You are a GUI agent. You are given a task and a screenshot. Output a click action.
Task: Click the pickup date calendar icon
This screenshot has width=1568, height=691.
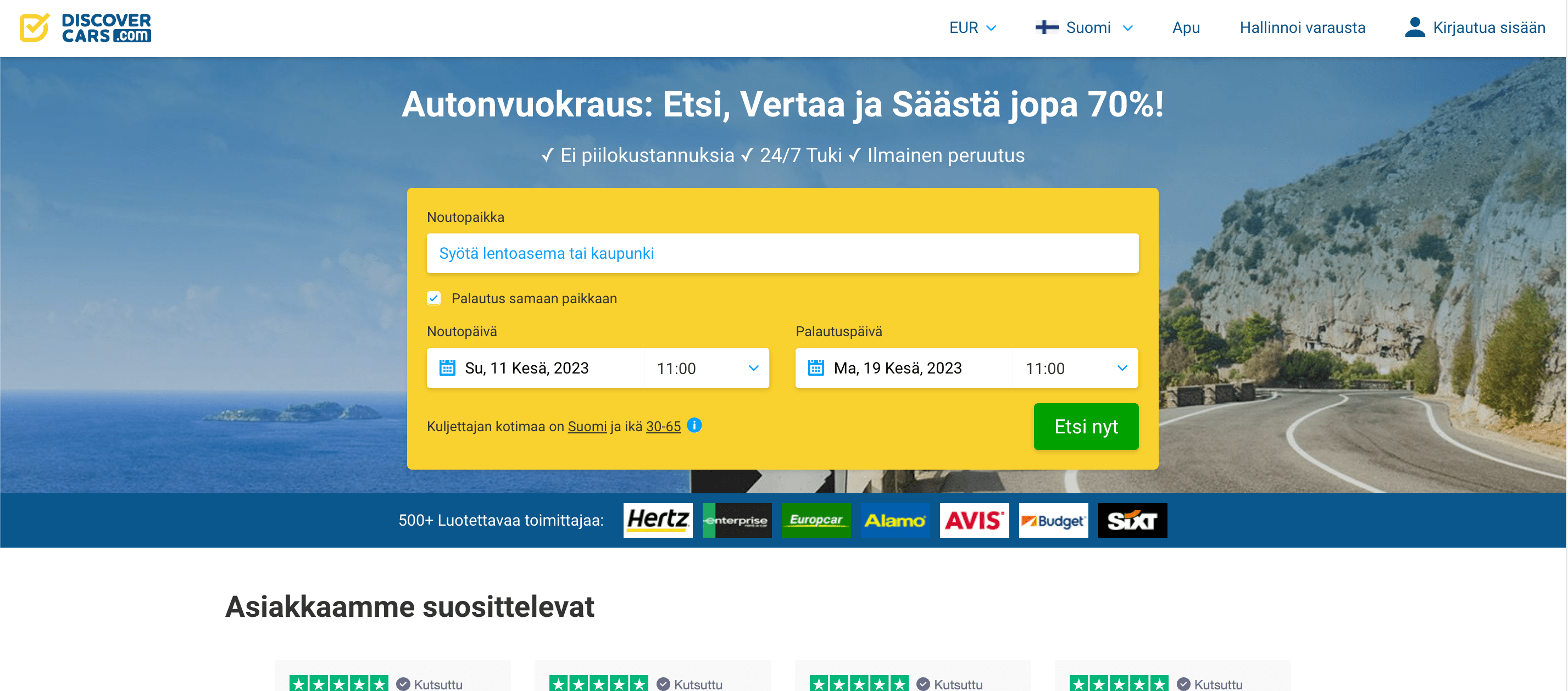point(447,369)
